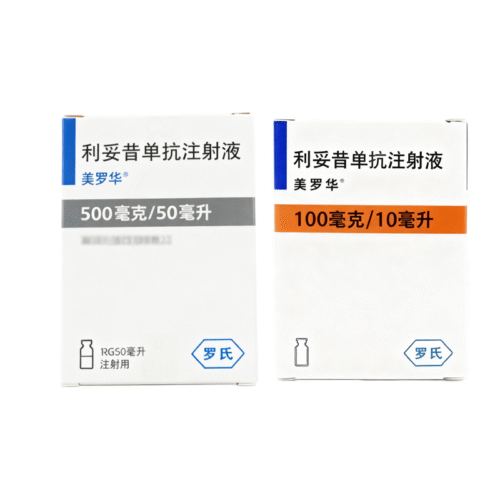Click the RG50毫升 label text
Viewport: 500px width, 500px height.
pyautogui.click(x=123, y=352)
